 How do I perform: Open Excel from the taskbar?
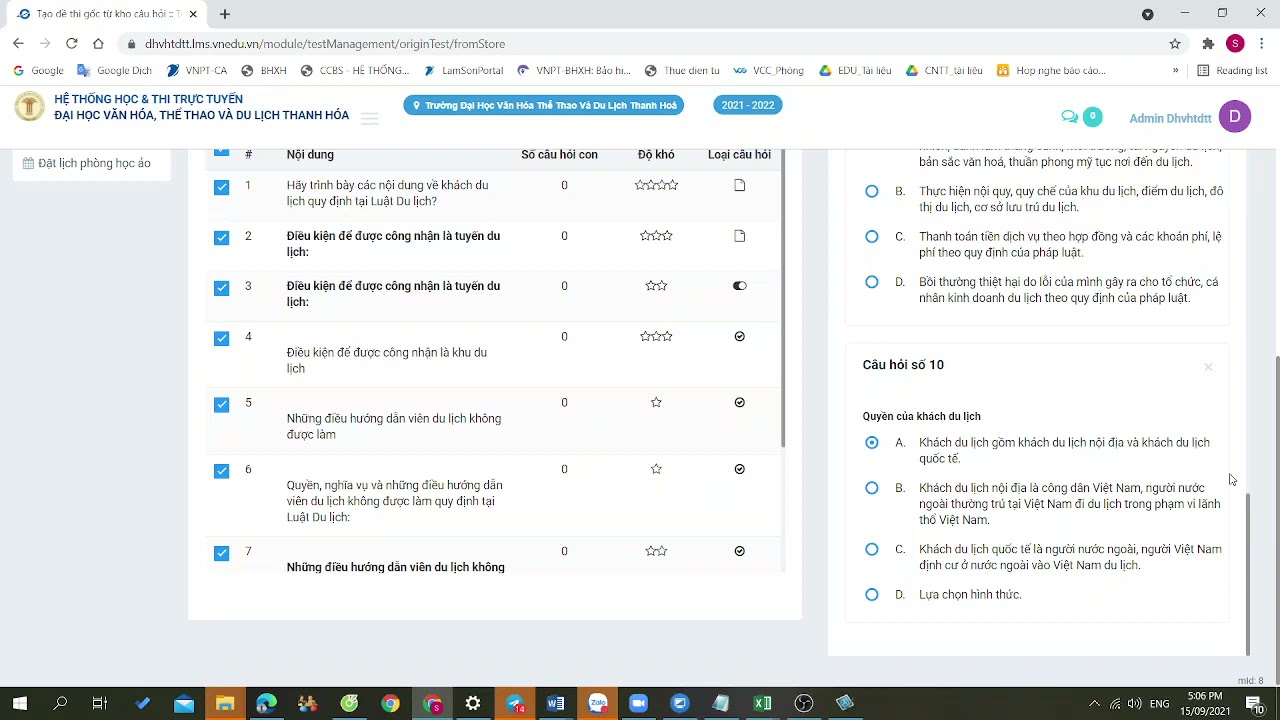click(x=762, y=703)
